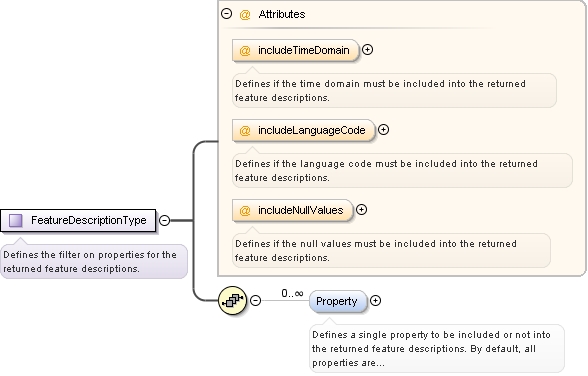This screenshot has width=588, height=376.
Task: Click the @ icon of includeTimeDomain
Action: tap(245, 51)
